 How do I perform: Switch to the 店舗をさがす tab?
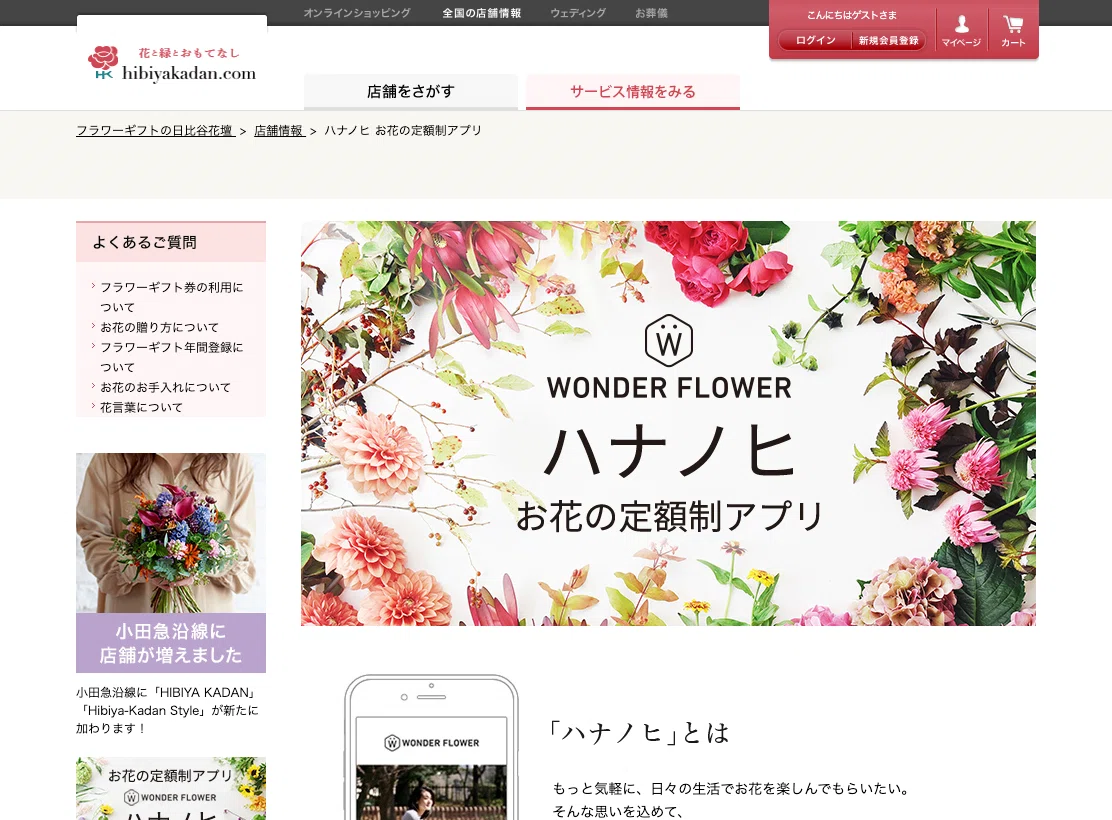pyautogui.click(x=411, y=92)
